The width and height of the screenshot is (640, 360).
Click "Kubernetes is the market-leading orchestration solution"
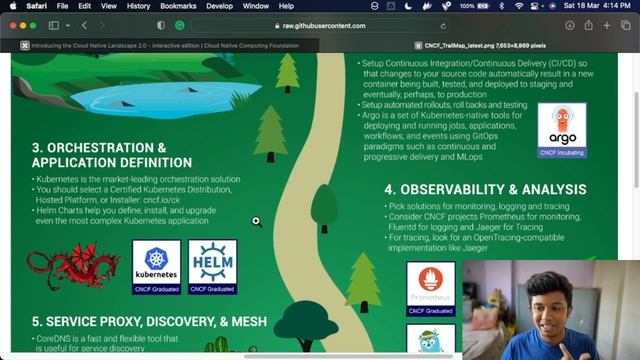point(138,179)
